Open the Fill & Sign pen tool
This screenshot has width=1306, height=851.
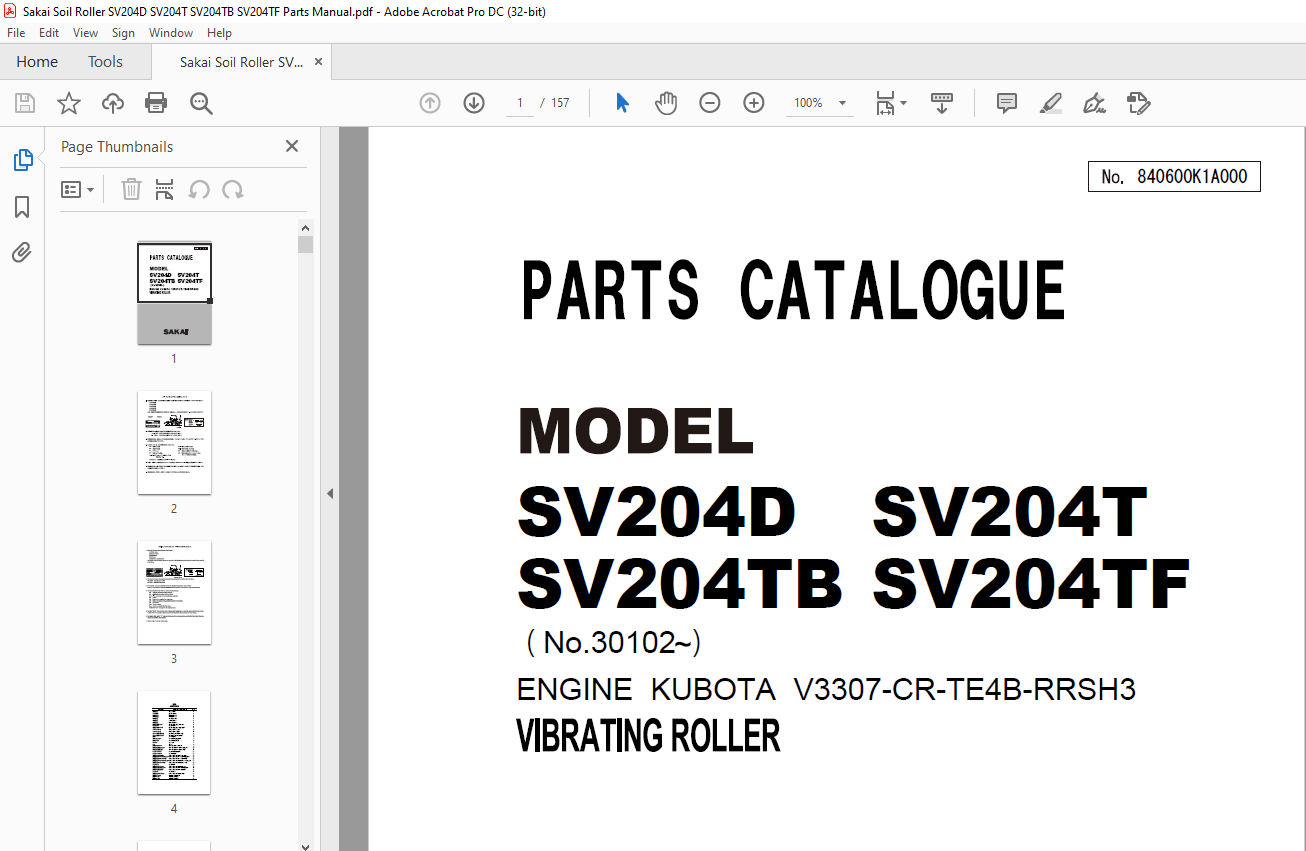click(1094, 103)
